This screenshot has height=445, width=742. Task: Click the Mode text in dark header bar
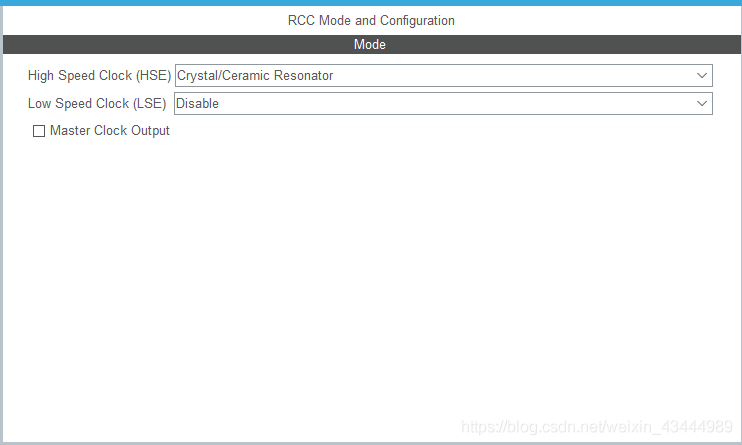pos(370,45)
